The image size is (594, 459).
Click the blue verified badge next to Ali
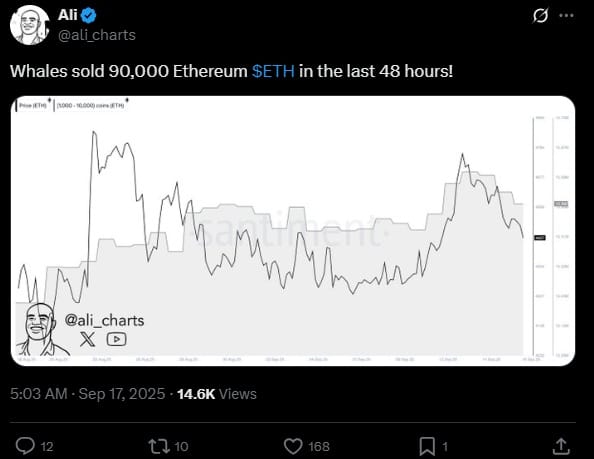pos(89,16)
